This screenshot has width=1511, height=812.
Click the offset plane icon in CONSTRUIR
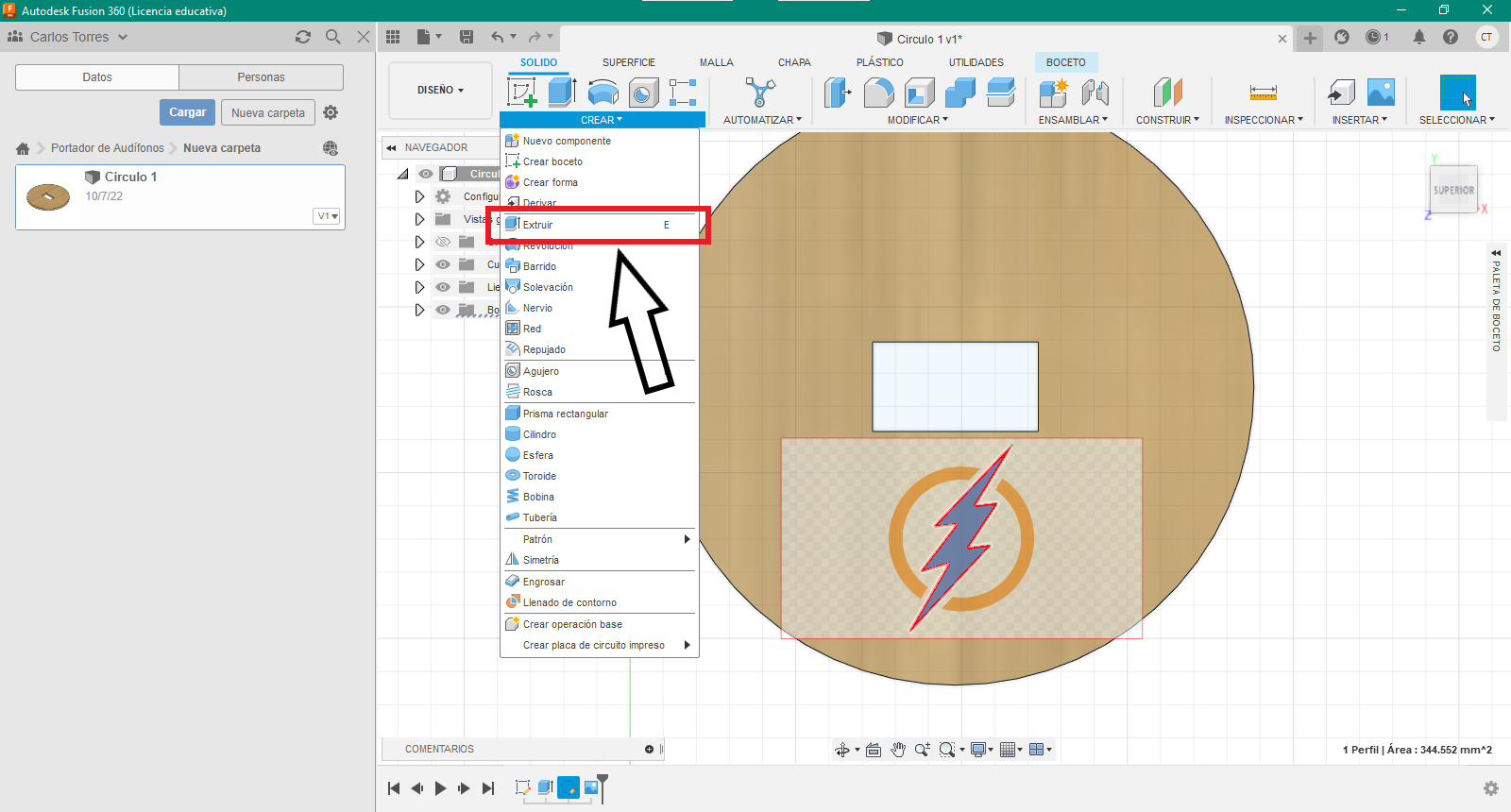1167,93
